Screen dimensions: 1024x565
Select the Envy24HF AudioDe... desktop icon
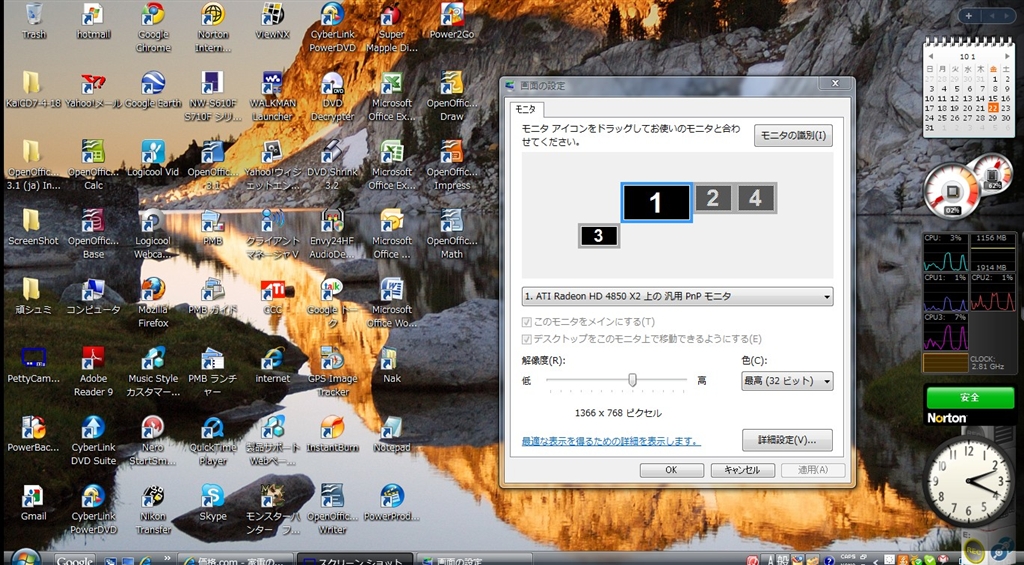point(332,234)
